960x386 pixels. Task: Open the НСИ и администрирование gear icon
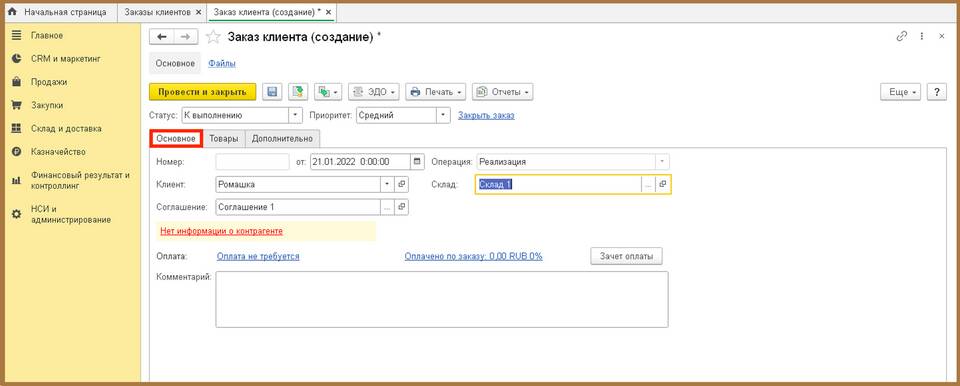point(17,214)
